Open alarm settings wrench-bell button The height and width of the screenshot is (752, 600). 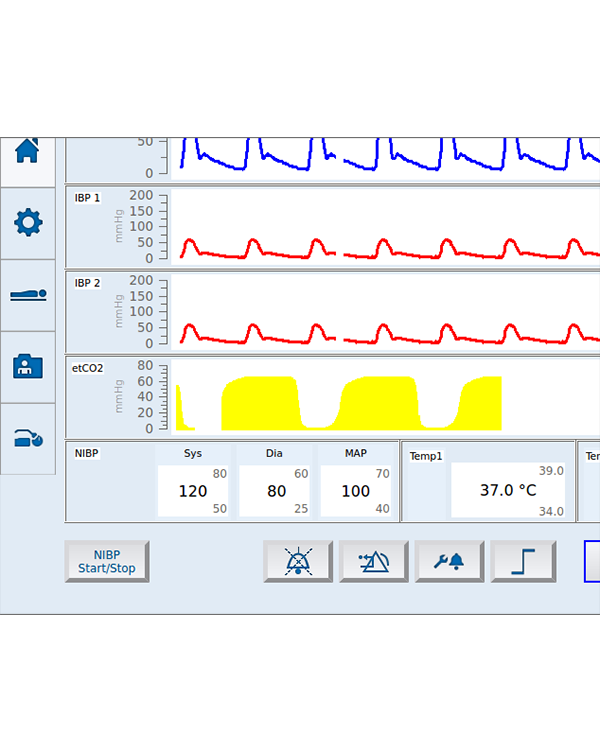(449, 562)
